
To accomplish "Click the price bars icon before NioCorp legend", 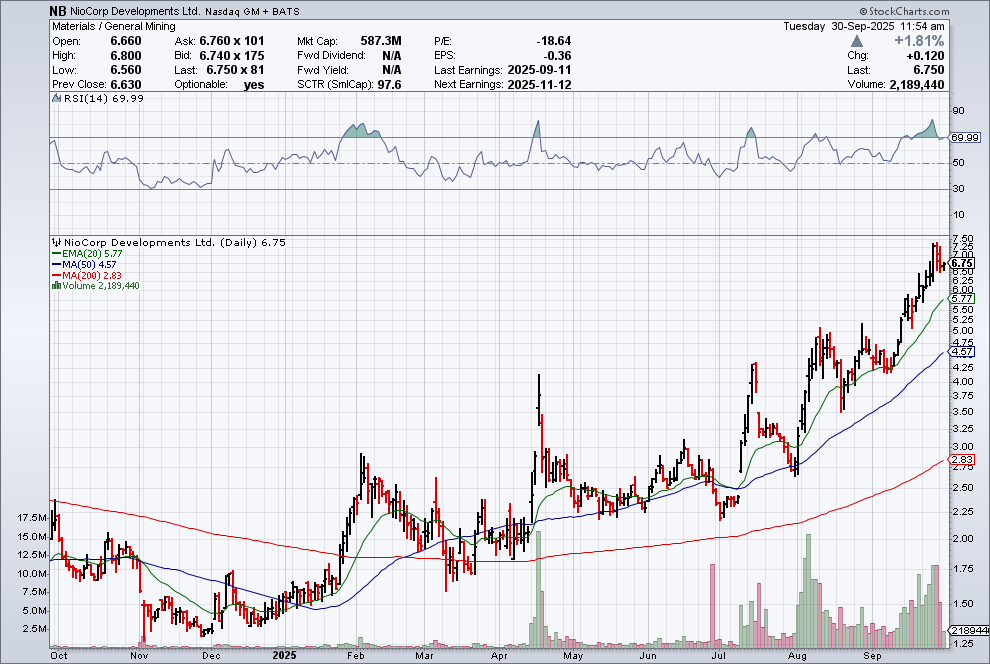I will click(56, 242).
